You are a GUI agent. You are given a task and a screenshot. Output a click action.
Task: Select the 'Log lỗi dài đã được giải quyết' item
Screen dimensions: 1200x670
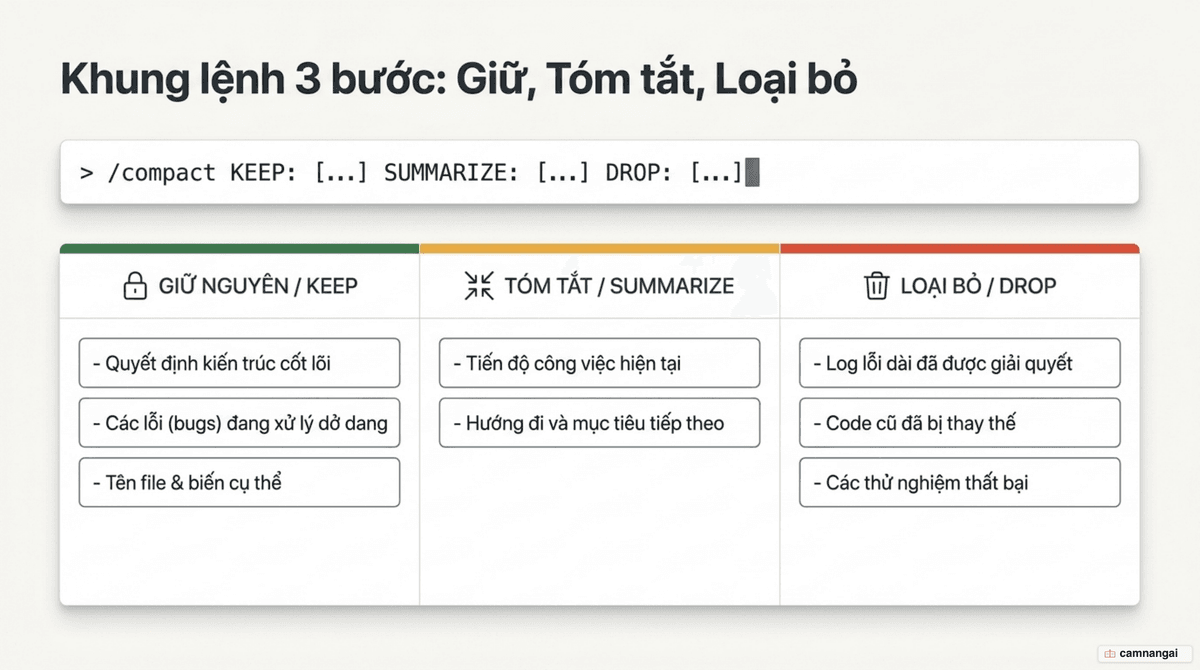click(960, 363)
